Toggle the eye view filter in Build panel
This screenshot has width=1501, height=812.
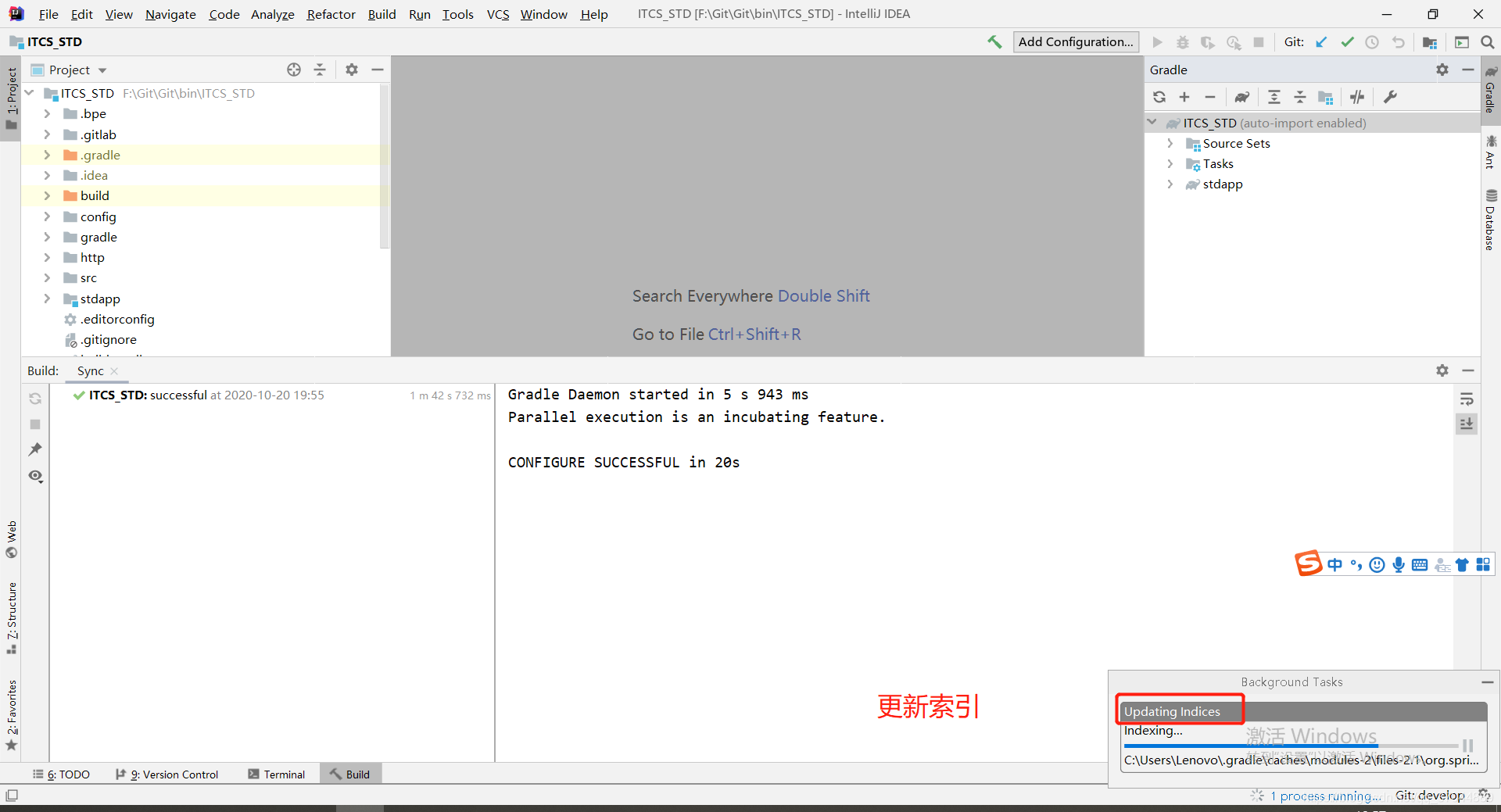pos(35,476)
